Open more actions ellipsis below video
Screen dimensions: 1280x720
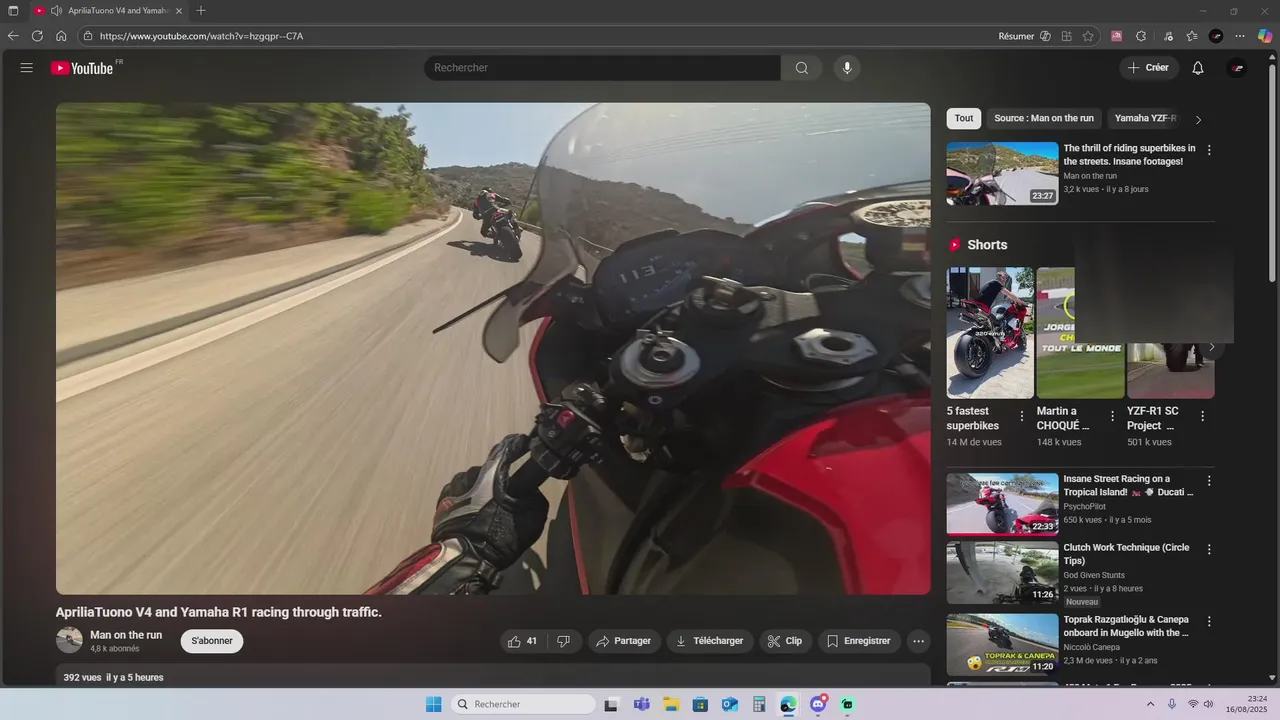click(x=918, y=641)
